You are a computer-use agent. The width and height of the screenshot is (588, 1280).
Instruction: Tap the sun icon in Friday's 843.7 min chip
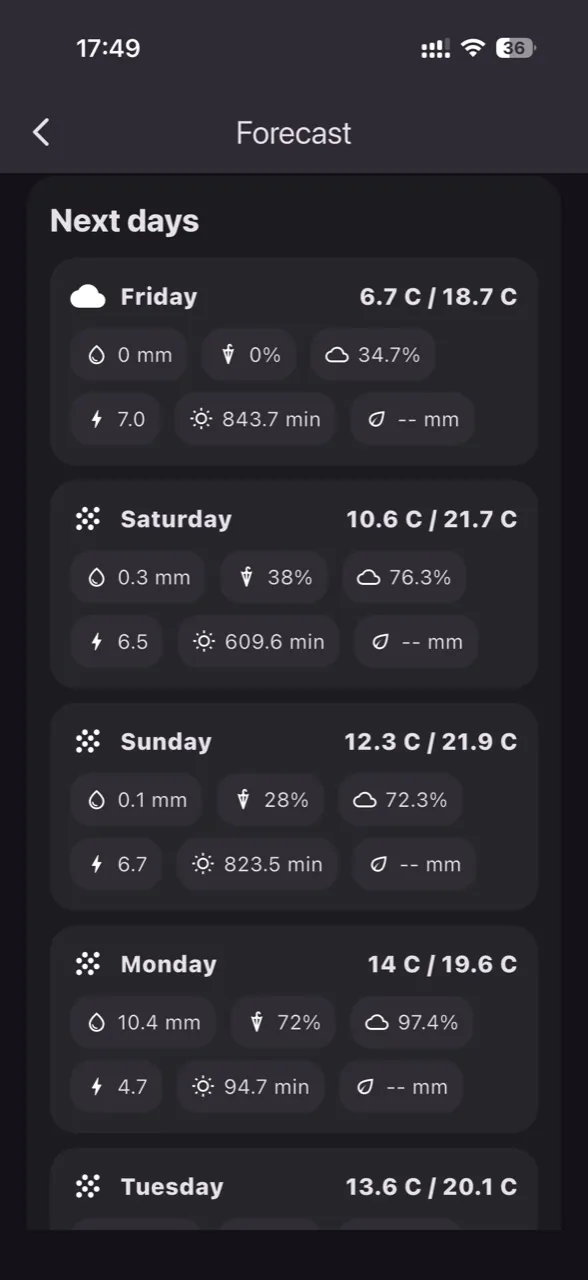(201, 419)
